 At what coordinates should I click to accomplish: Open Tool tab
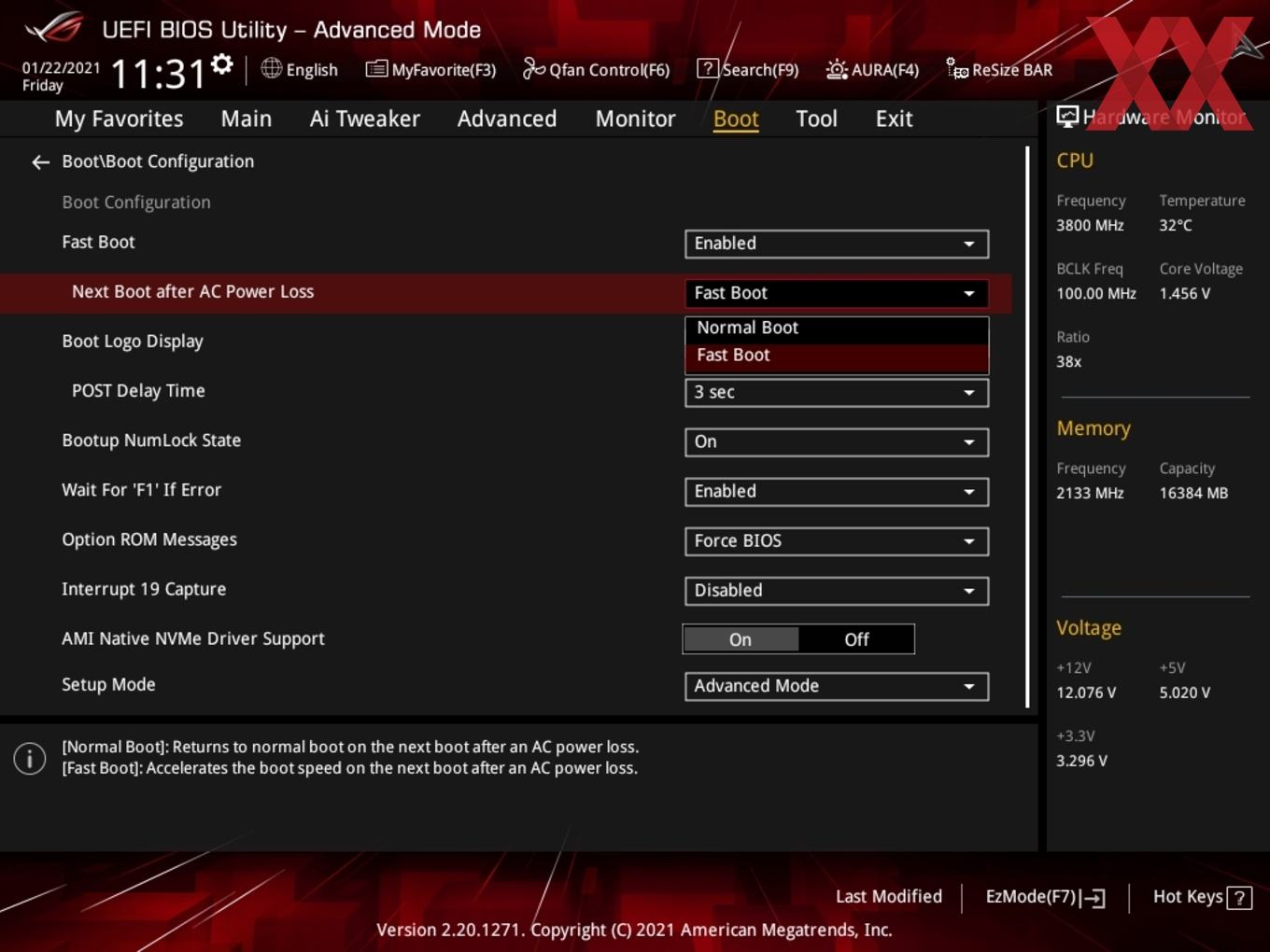(816, 119)
